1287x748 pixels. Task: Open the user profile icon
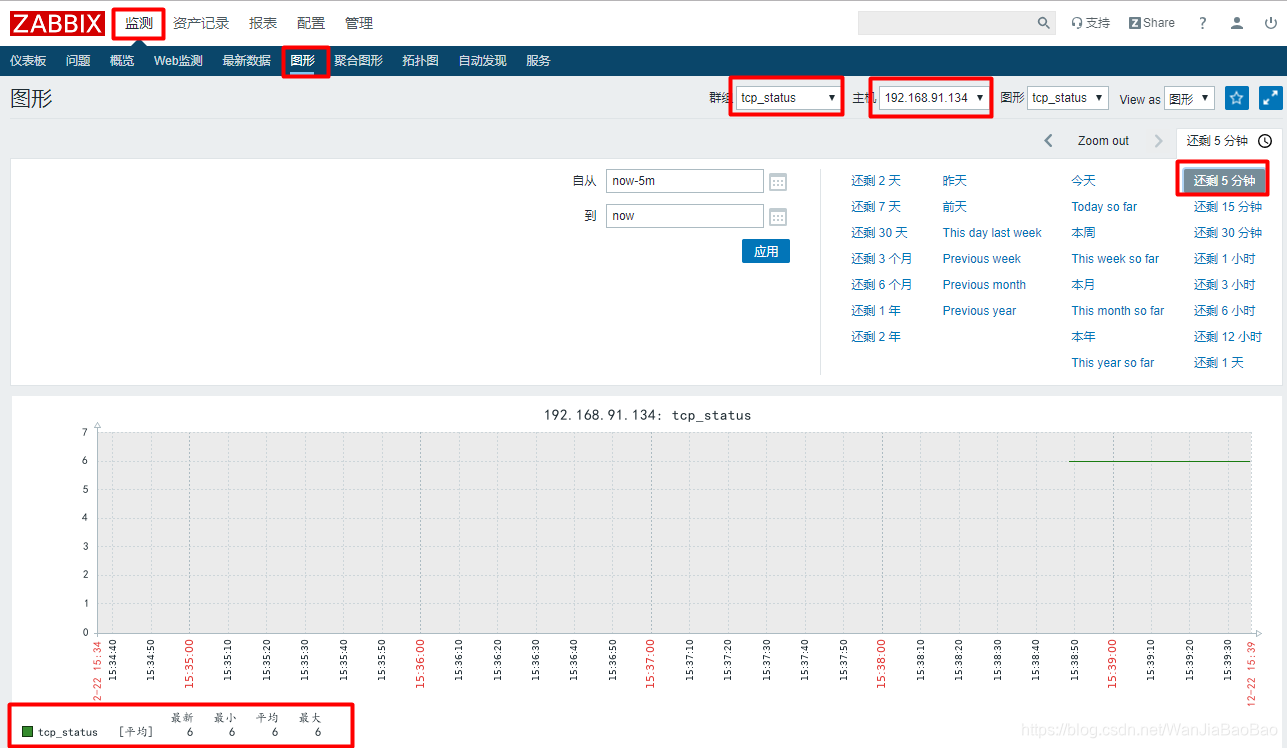click(1237, 23)
